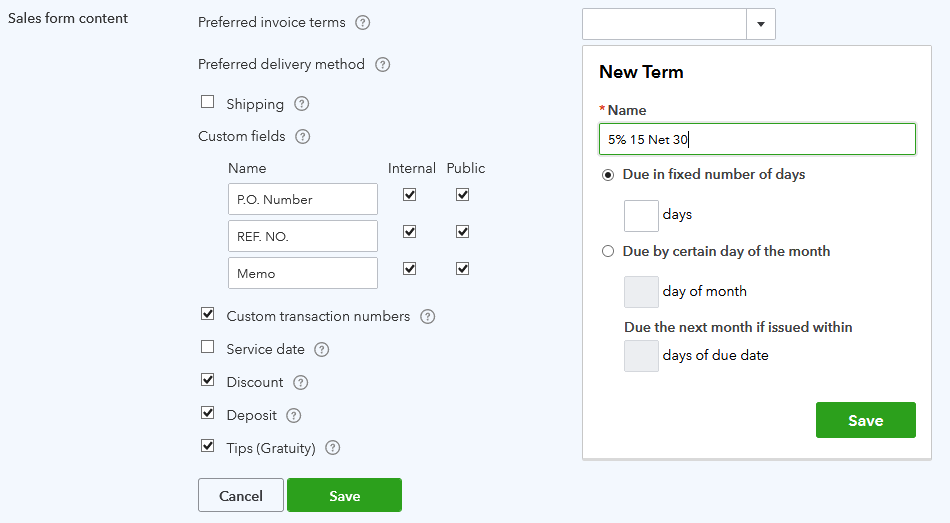Click the P.O. Number custom field box
950x523 pixels.
pos(302,199)
